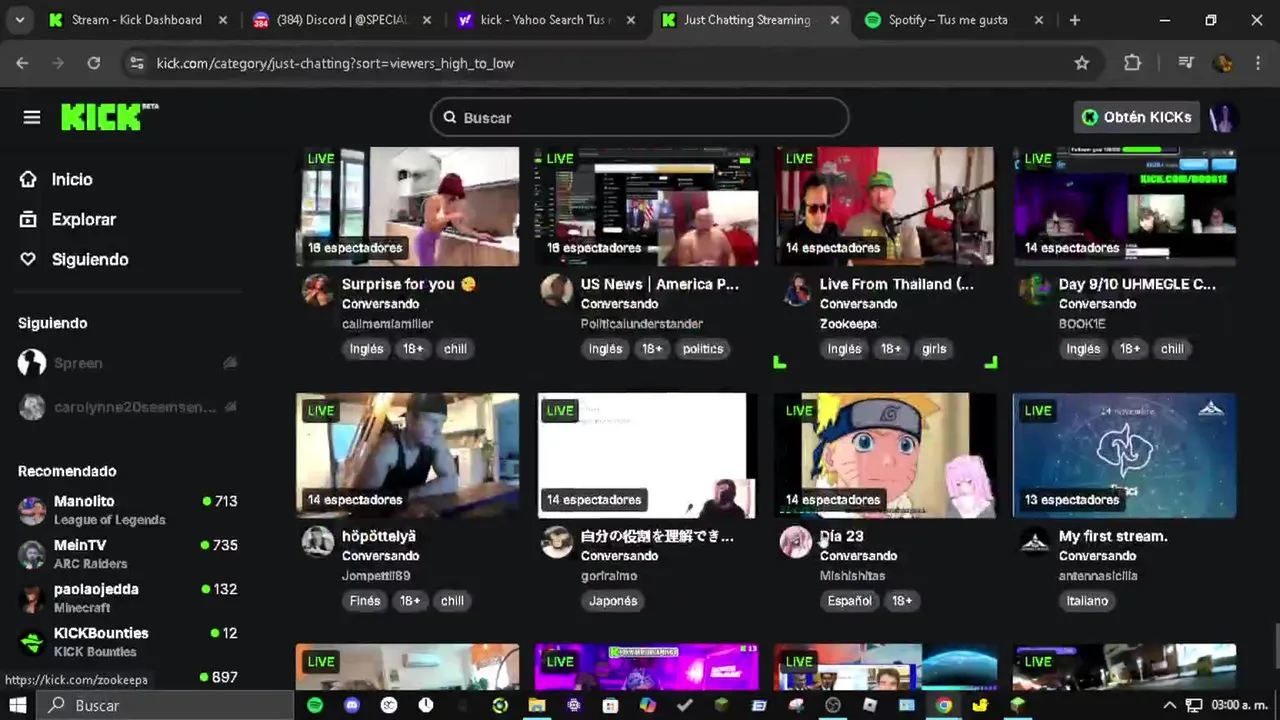
Task: Open the My first stream. thumbnail
Action: tap(1124, 455)
